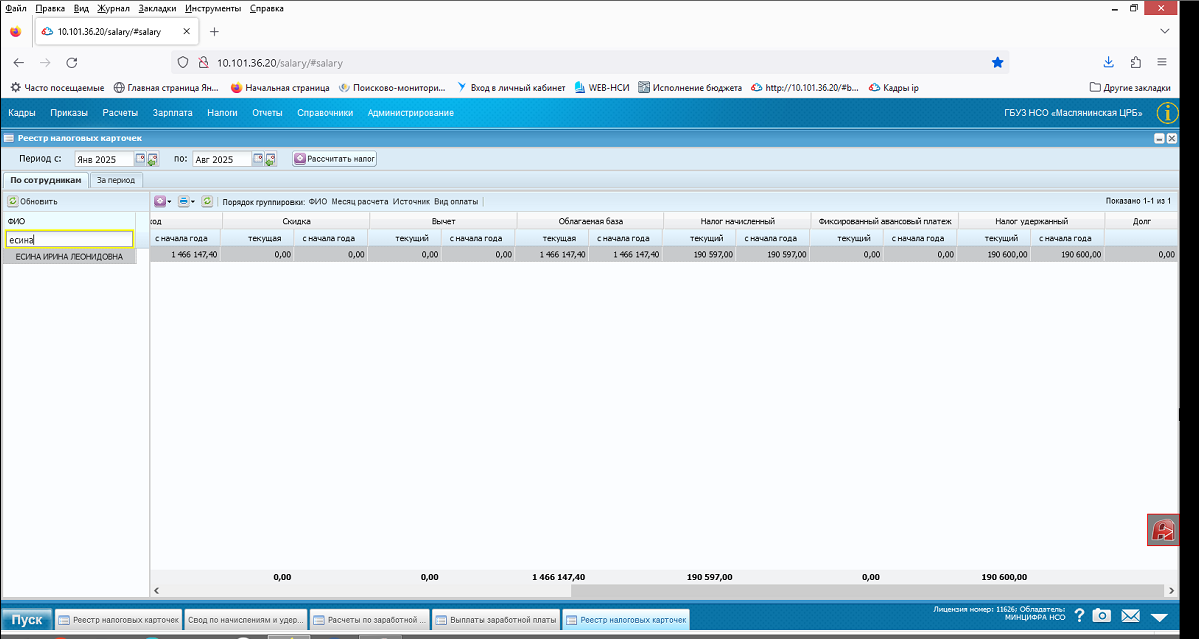Click the Пуск start button
This screenshot has height=639, width=1199.
27,619
